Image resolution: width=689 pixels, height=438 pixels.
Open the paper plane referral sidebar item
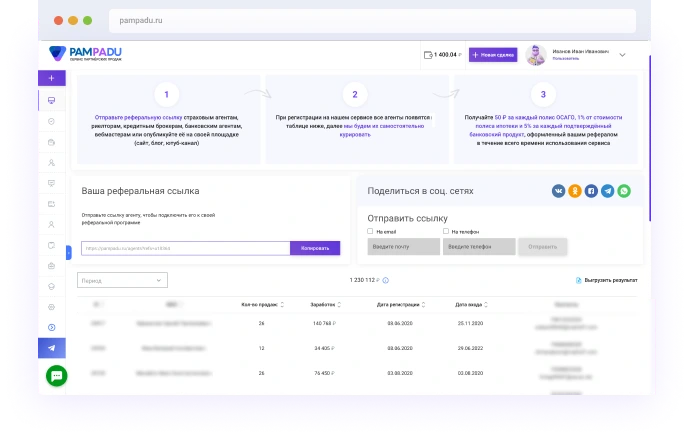[x=51, y=347]
